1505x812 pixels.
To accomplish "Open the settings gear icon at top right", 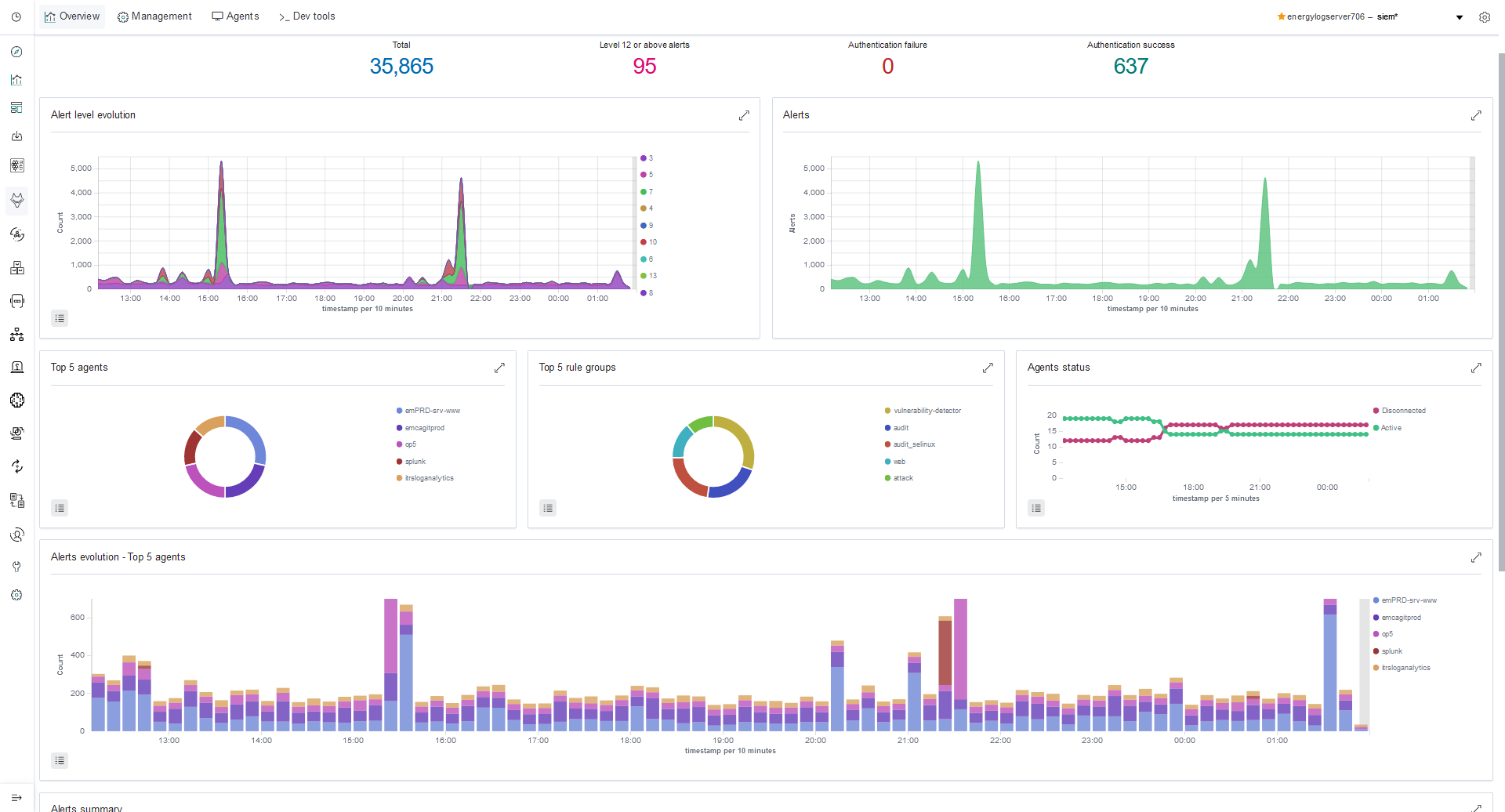I will pos(1485,17).
